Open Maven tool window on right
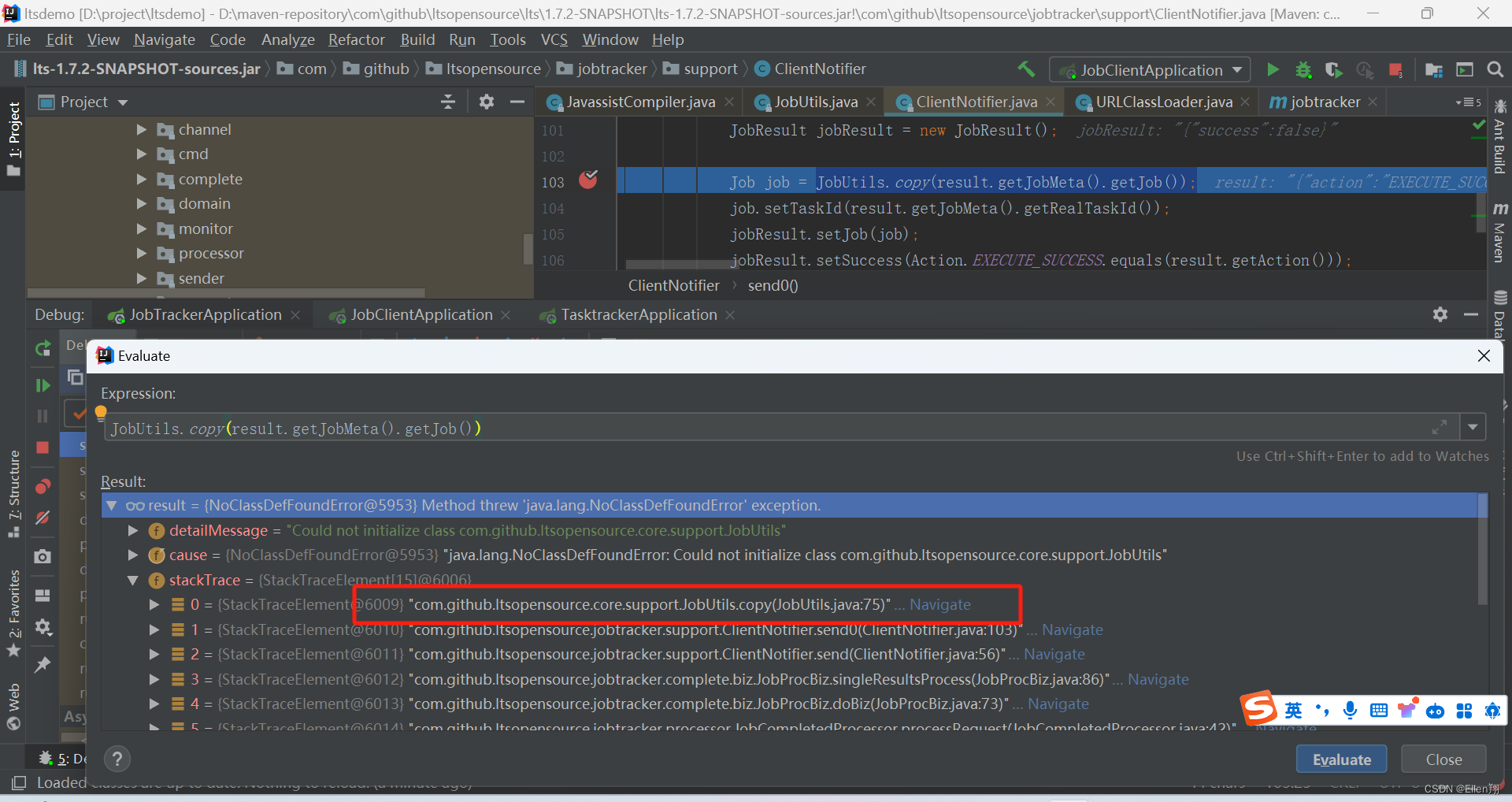The image size is (1512, 802). (1499, 232)
